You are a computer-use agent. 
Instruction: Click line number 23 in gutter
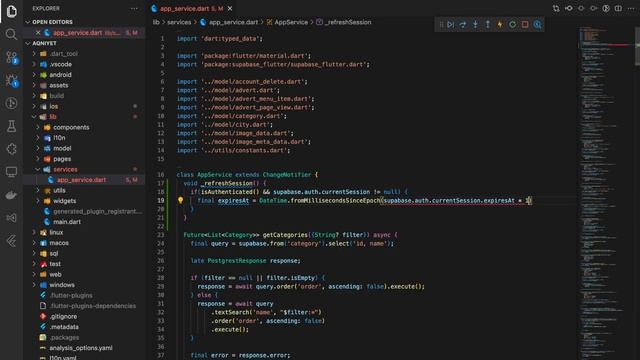[x=161, y=235]
